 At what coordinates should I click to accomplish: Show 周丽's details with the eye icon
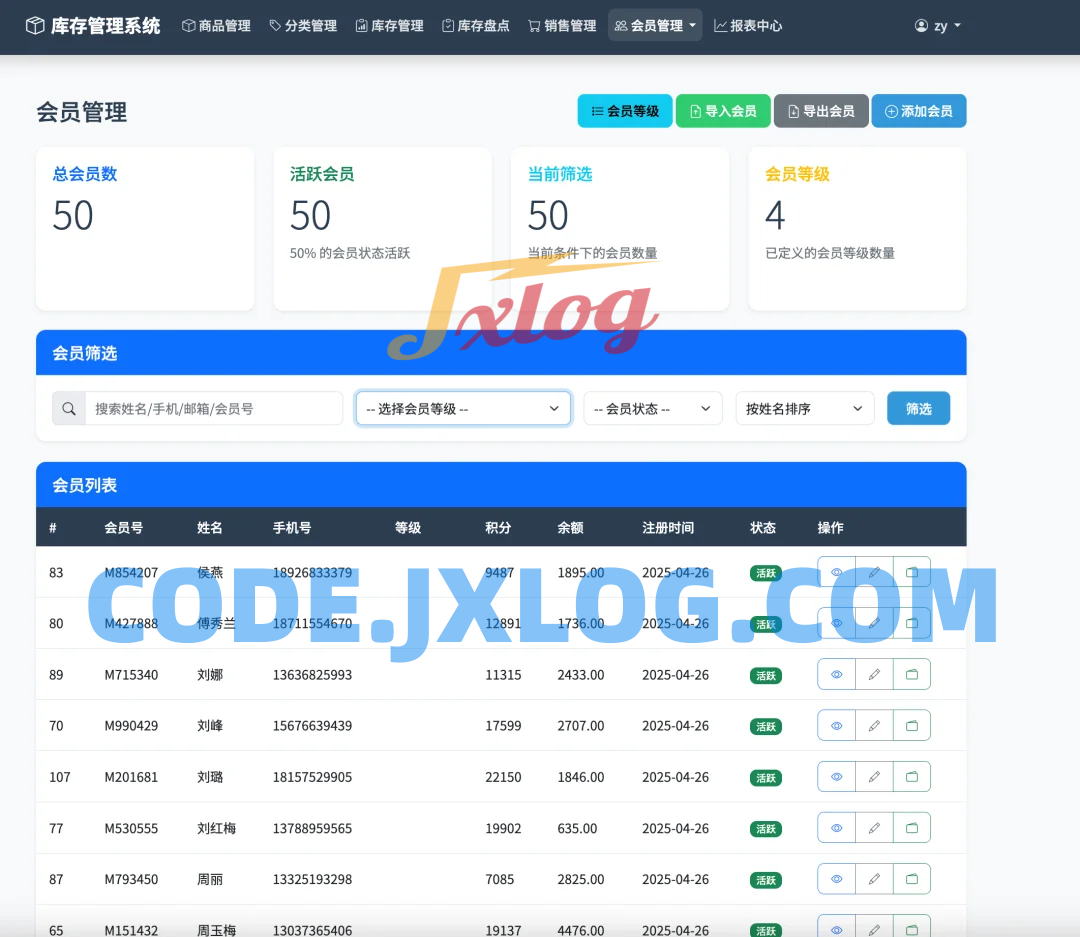836,879
